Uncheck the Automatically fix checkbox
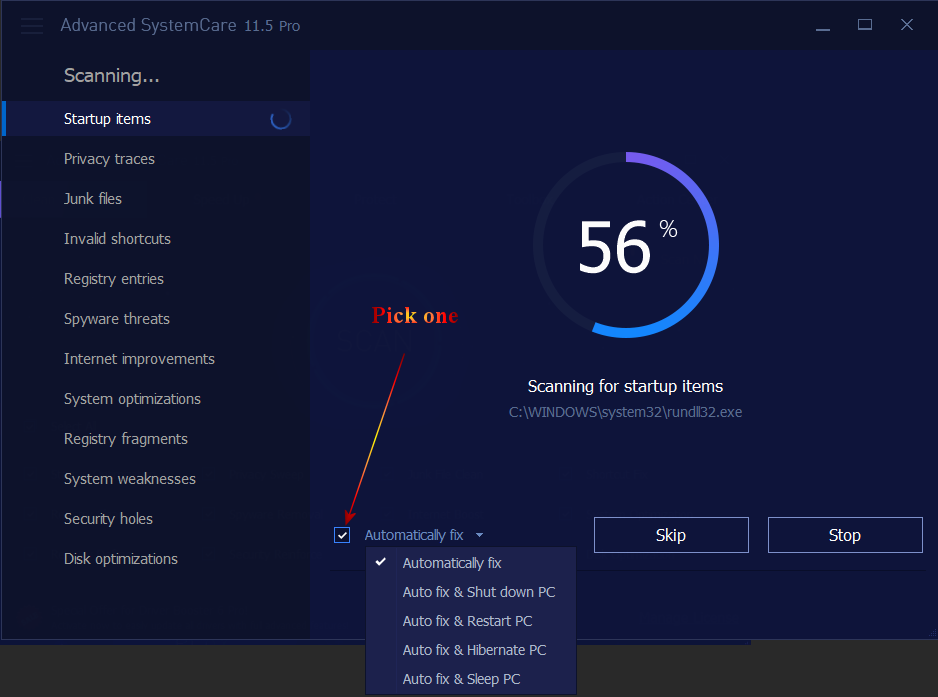The height and width of the screenshot is (697, 938). tap(342, 535)
